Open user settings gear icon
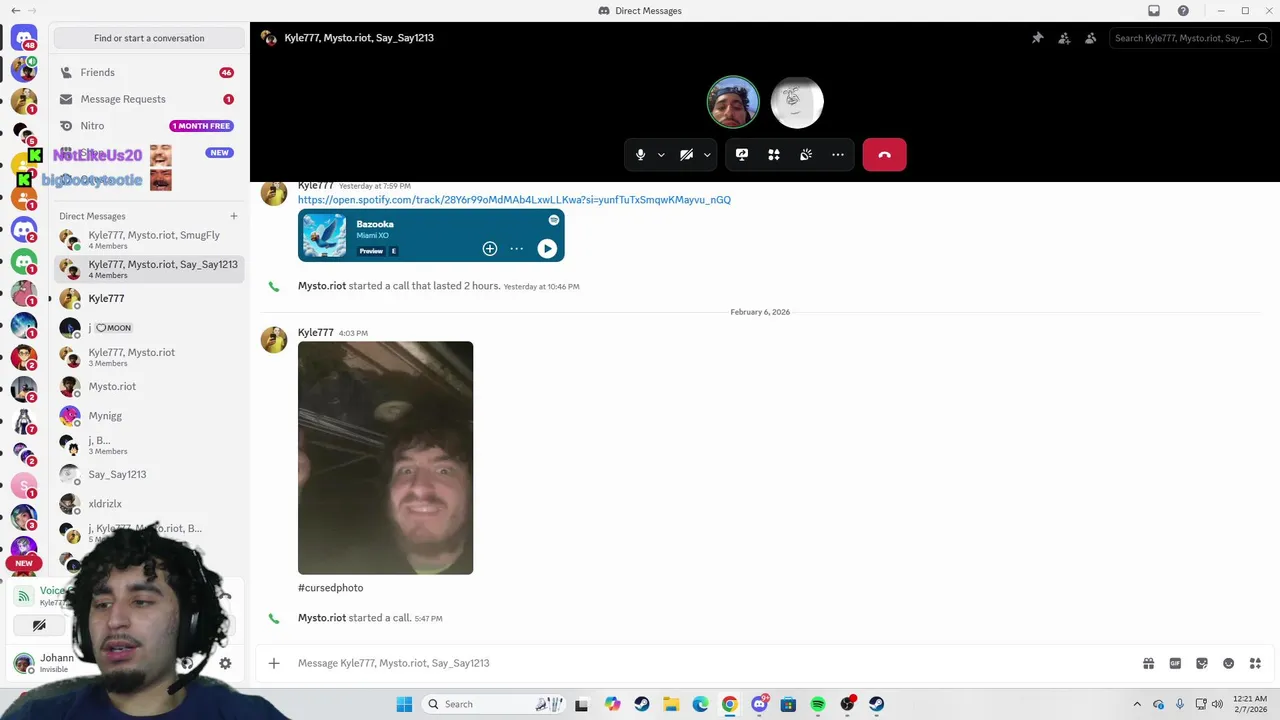Viewport: 1280px width, 720px height. pos(225,663)
